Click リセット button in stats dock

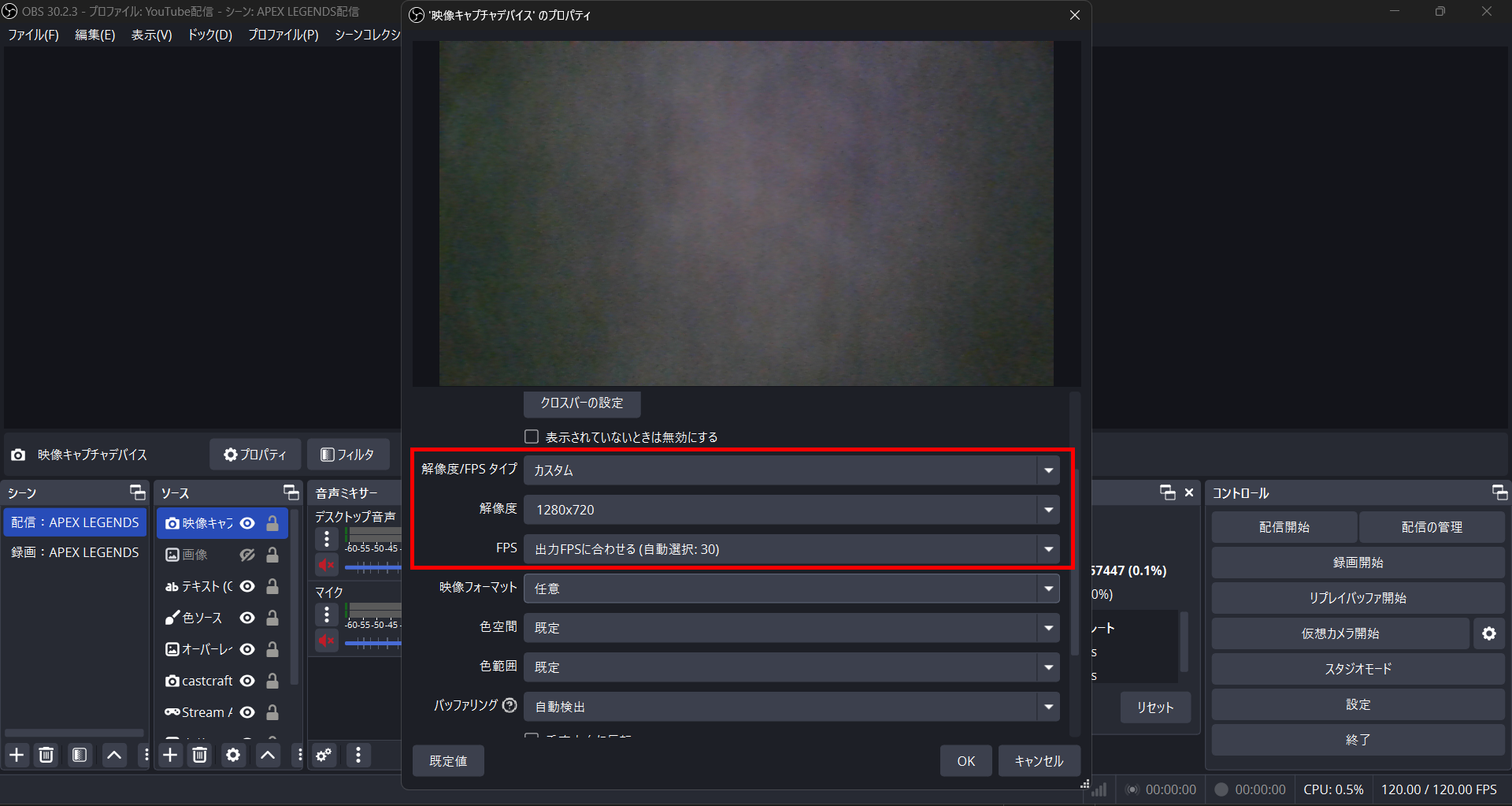click(1155, 708)
